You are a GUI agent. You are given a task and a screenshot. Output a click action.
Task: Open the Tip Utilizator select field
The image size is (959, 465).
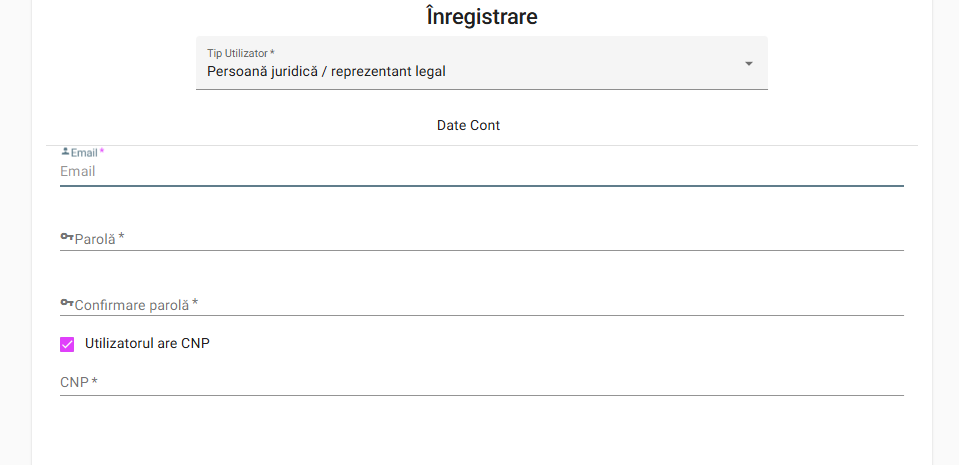(x=481, y=63)
